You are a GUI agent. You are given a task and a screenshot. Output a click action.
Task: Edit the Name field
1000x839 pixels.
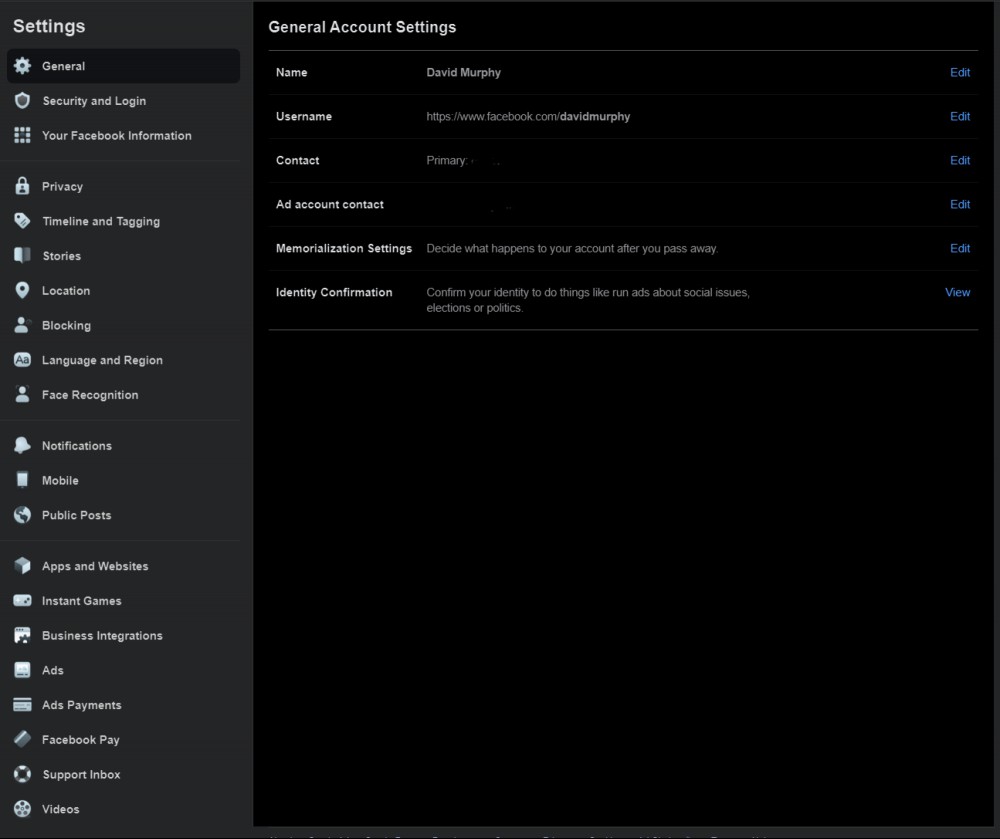(960, 73)
